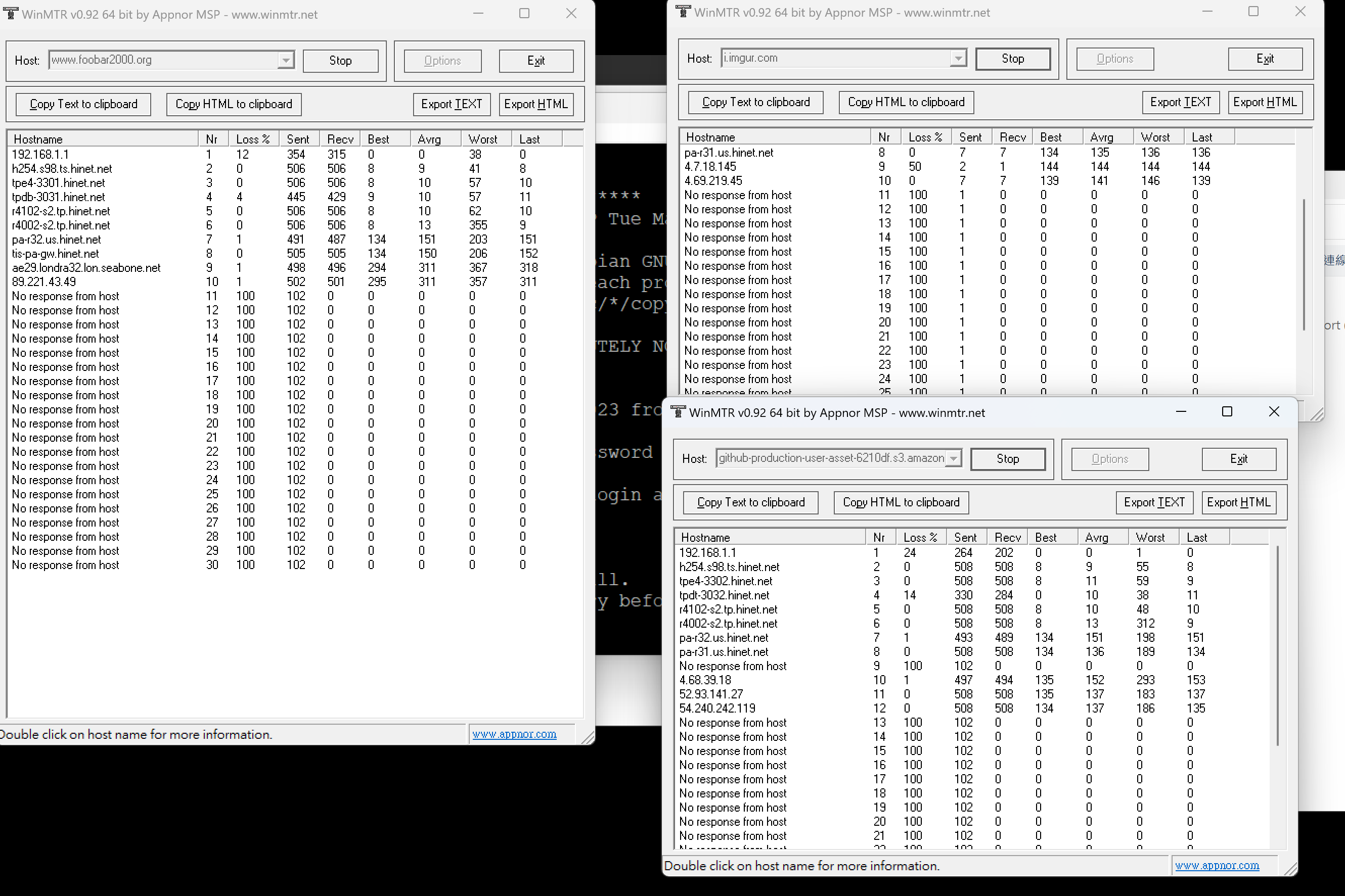Click WinMTR app icon in github window titlebar
Viewport: 1345px width, 896px height.
pyautogui.click(x=678, y=412)
